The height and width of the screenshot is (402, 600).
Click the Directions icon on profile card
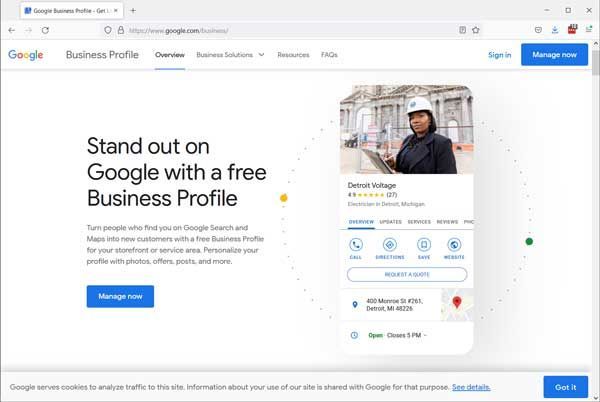[x=390, y=244]
